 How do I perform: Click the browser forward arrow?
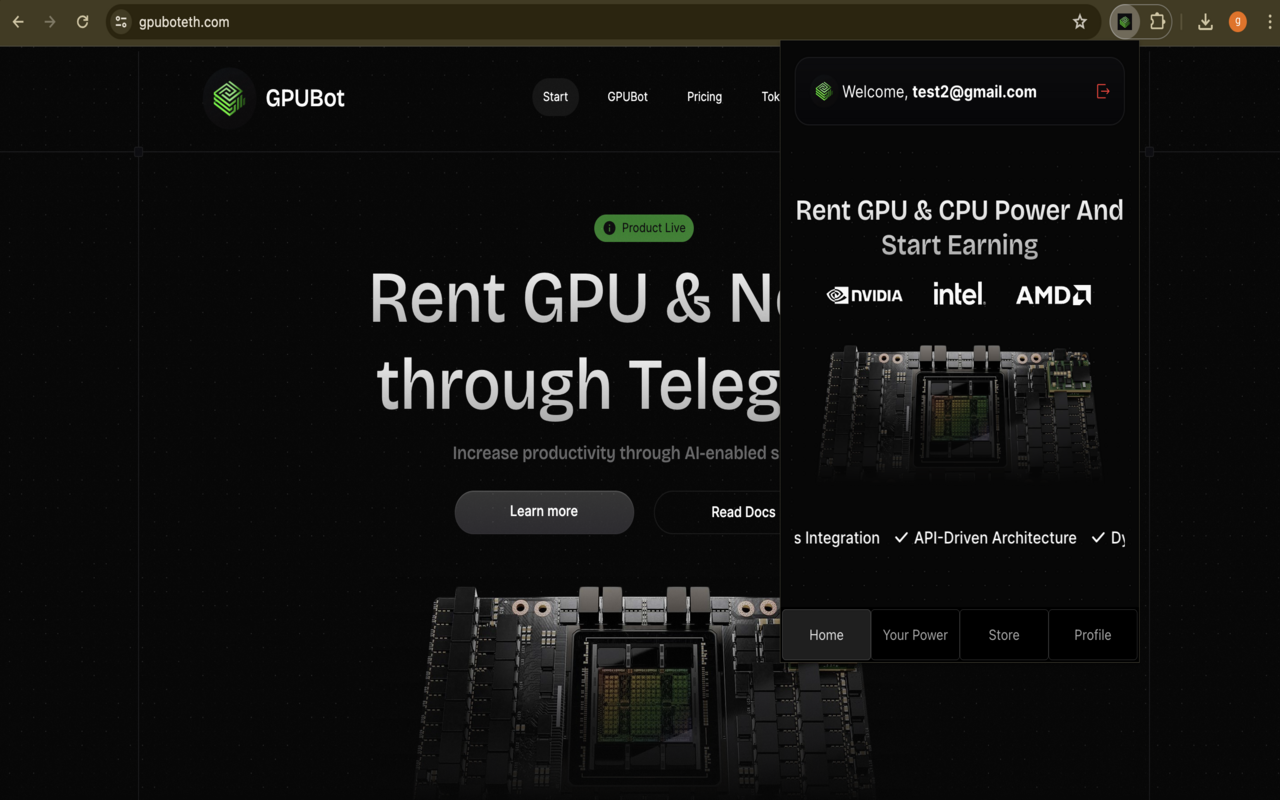50,21
